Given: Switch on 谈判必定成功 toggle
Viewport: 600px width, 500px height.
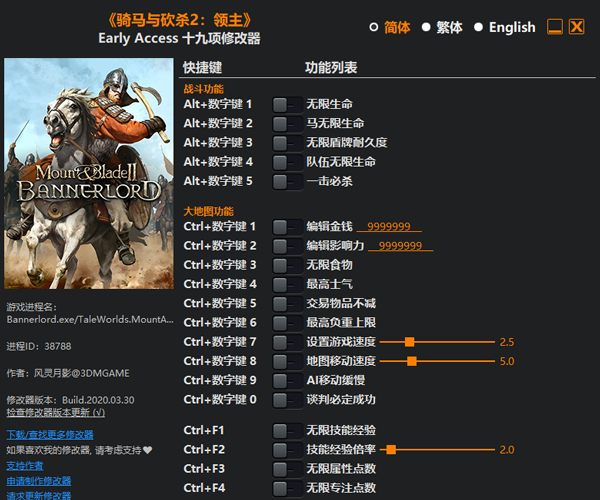Looking at the screenshot, I should pyautogui.click(x=287, y=399).
